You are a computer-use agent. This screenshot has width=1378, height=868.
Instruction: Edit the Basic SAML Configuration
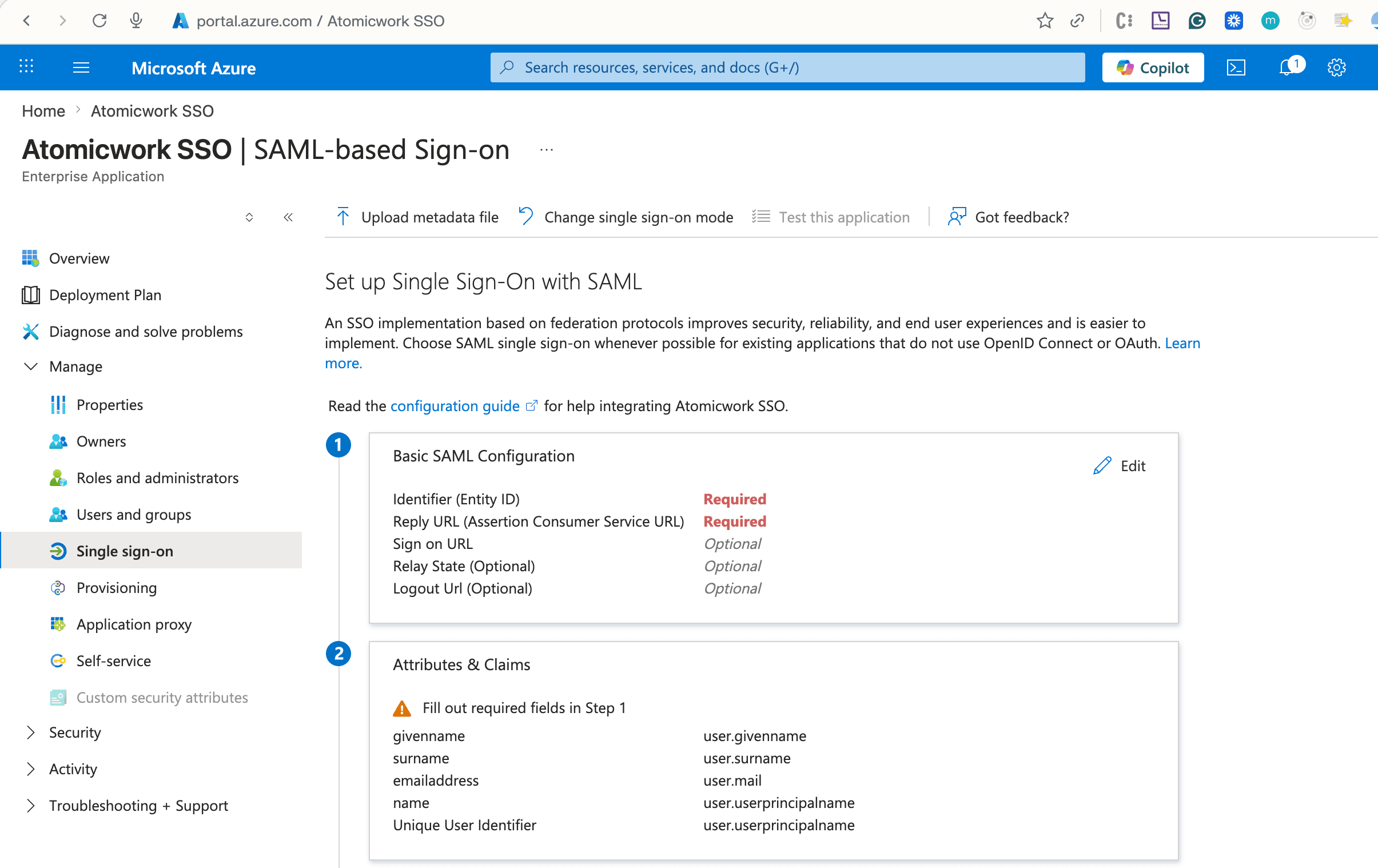(x=1119, y=466)
